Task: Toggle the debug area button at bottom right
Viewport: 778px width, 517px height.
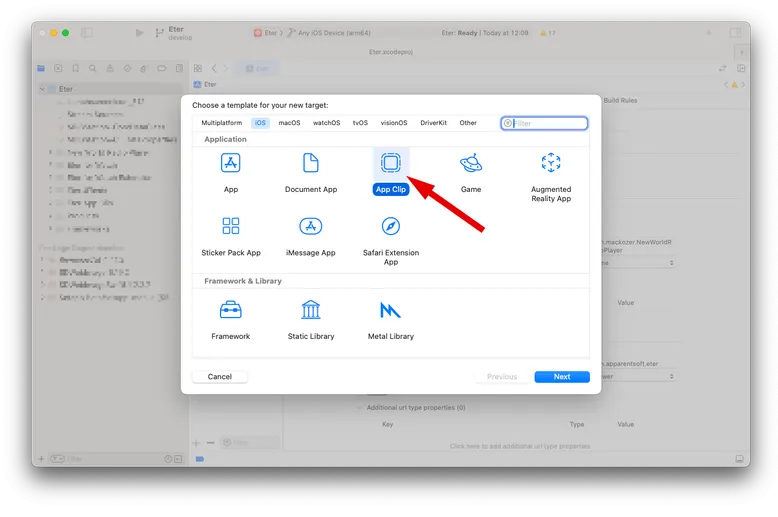Action: [x=739, y=458]
